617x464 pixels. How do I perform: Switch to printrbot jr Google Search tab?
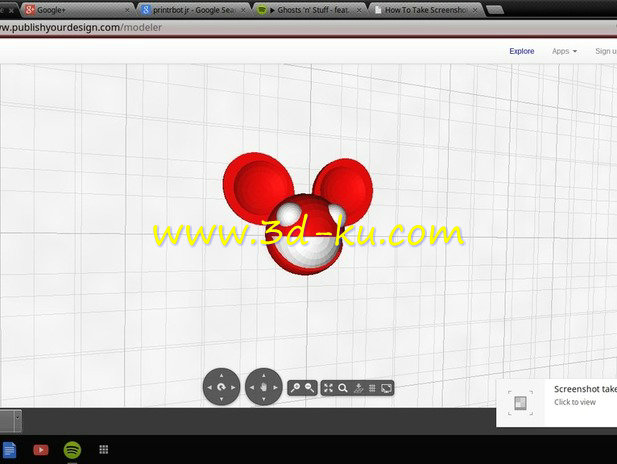click(193, 10)
